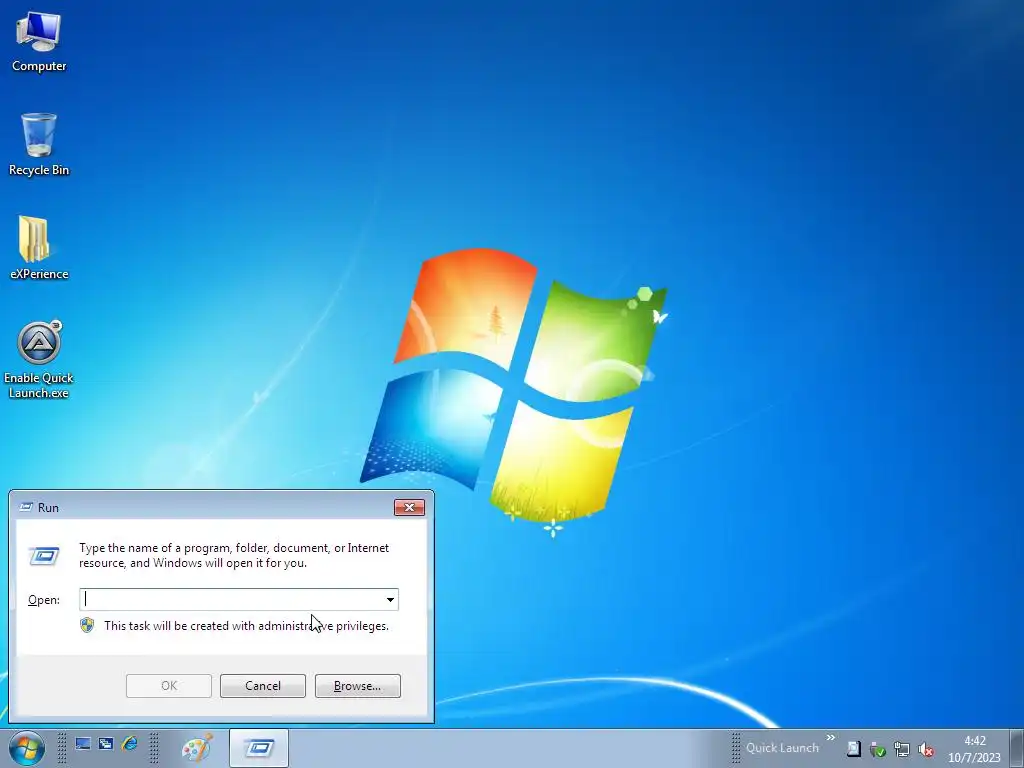Expand the Quick Launch toolbar chevron
1024x768 pixels.
[831, 737]
